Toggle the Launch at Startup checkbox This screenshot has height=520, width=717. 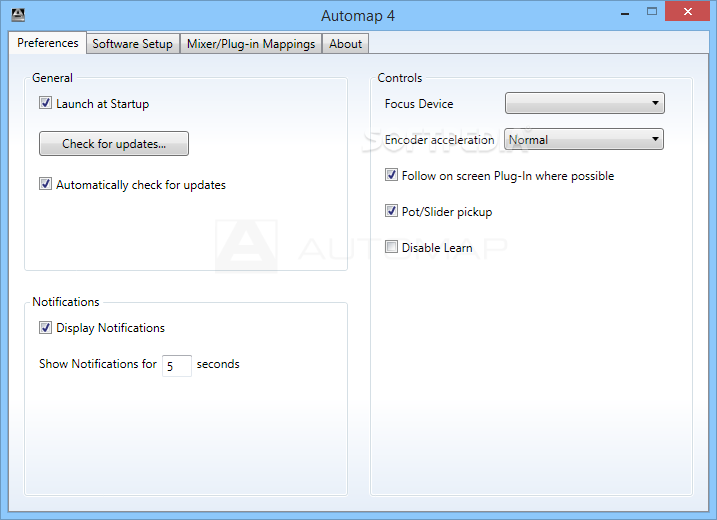(x=45, y=103)
